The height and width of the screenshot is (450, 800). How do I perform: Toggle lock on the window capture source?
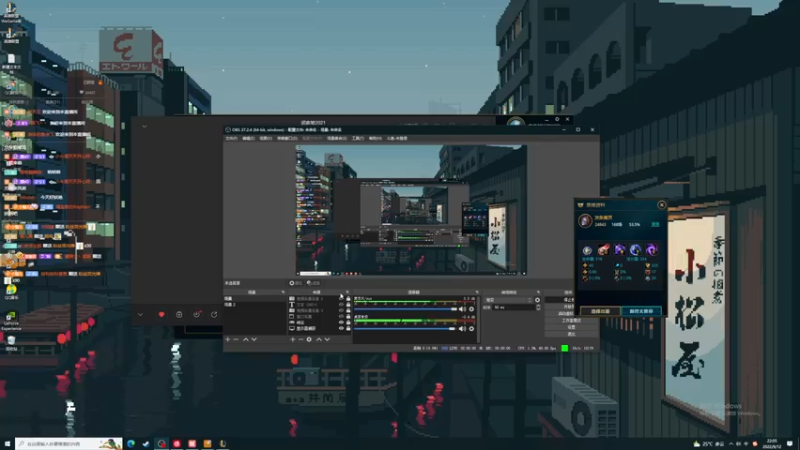(348, 316)
